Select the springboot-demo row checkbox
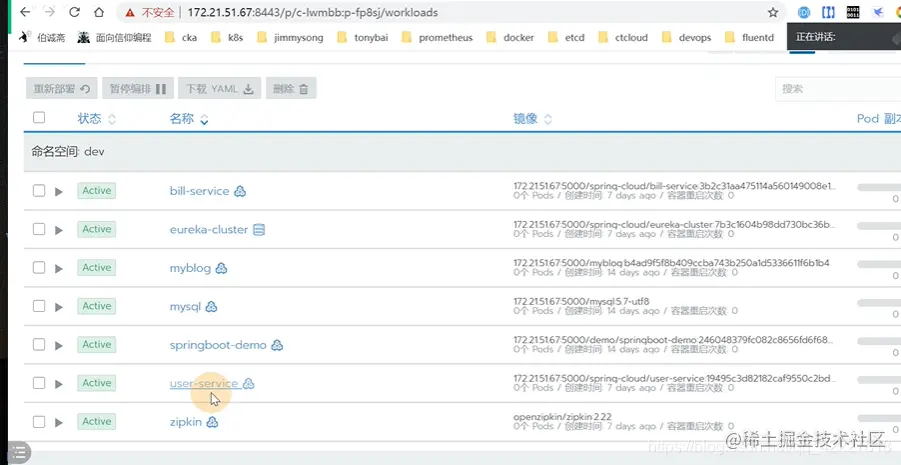 [38, 345]
